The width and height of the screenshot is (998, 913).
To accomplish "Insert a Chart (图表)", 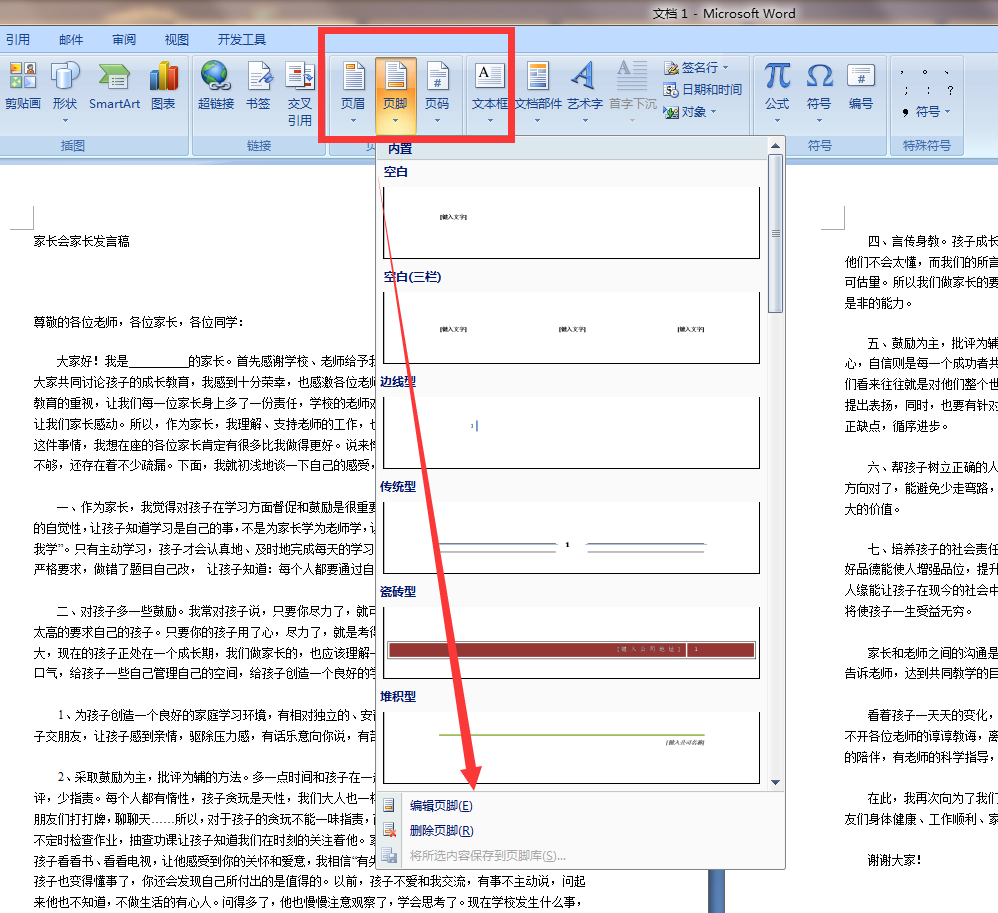I will (164, 88).
